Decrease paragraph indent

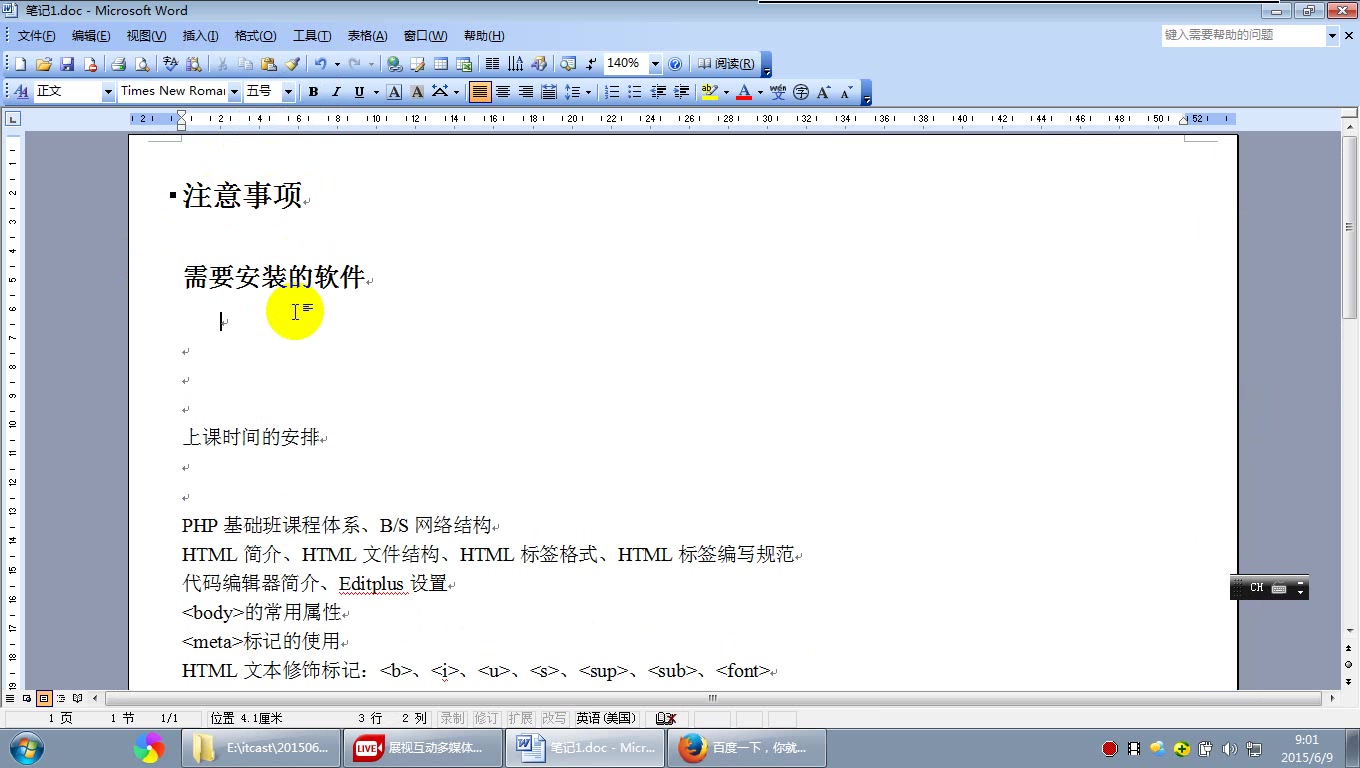point(658,92)
